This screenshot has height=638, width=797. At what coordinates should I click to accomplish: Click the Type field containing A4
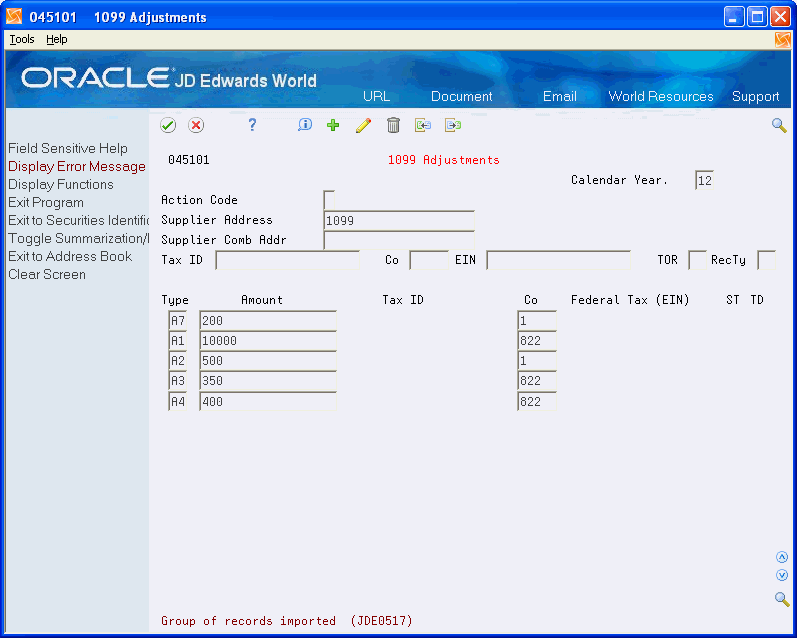pyautogui.click(x=178, y=402)
